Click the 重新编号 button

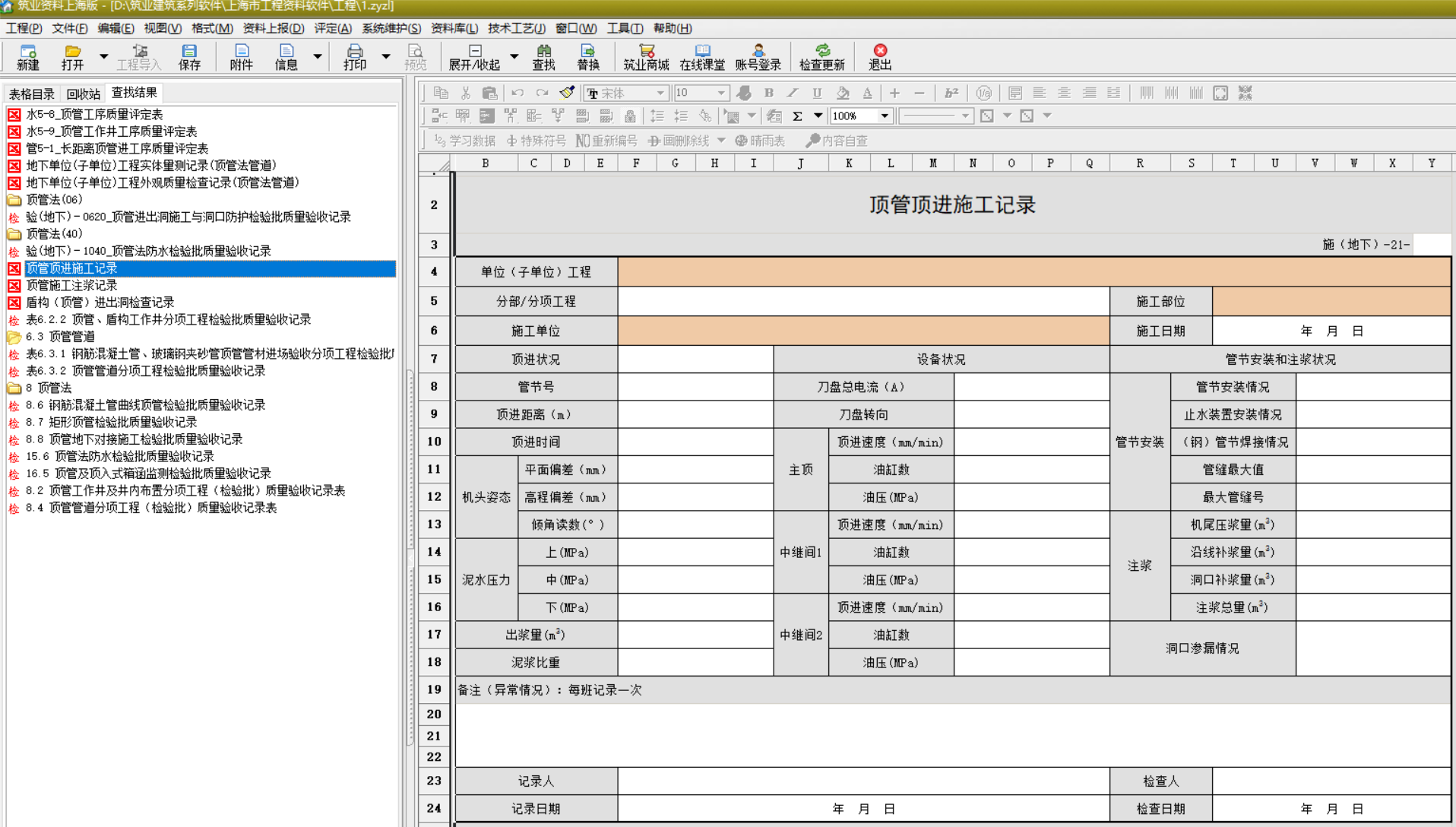pyautogui.click(x=606, y=141)
